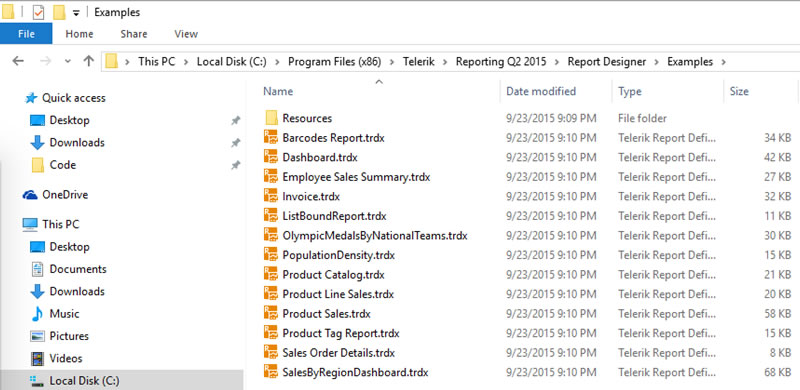Click the File folder type text
Image resolution: width=800 pixels, height=390 pixels.
point(642,118)
